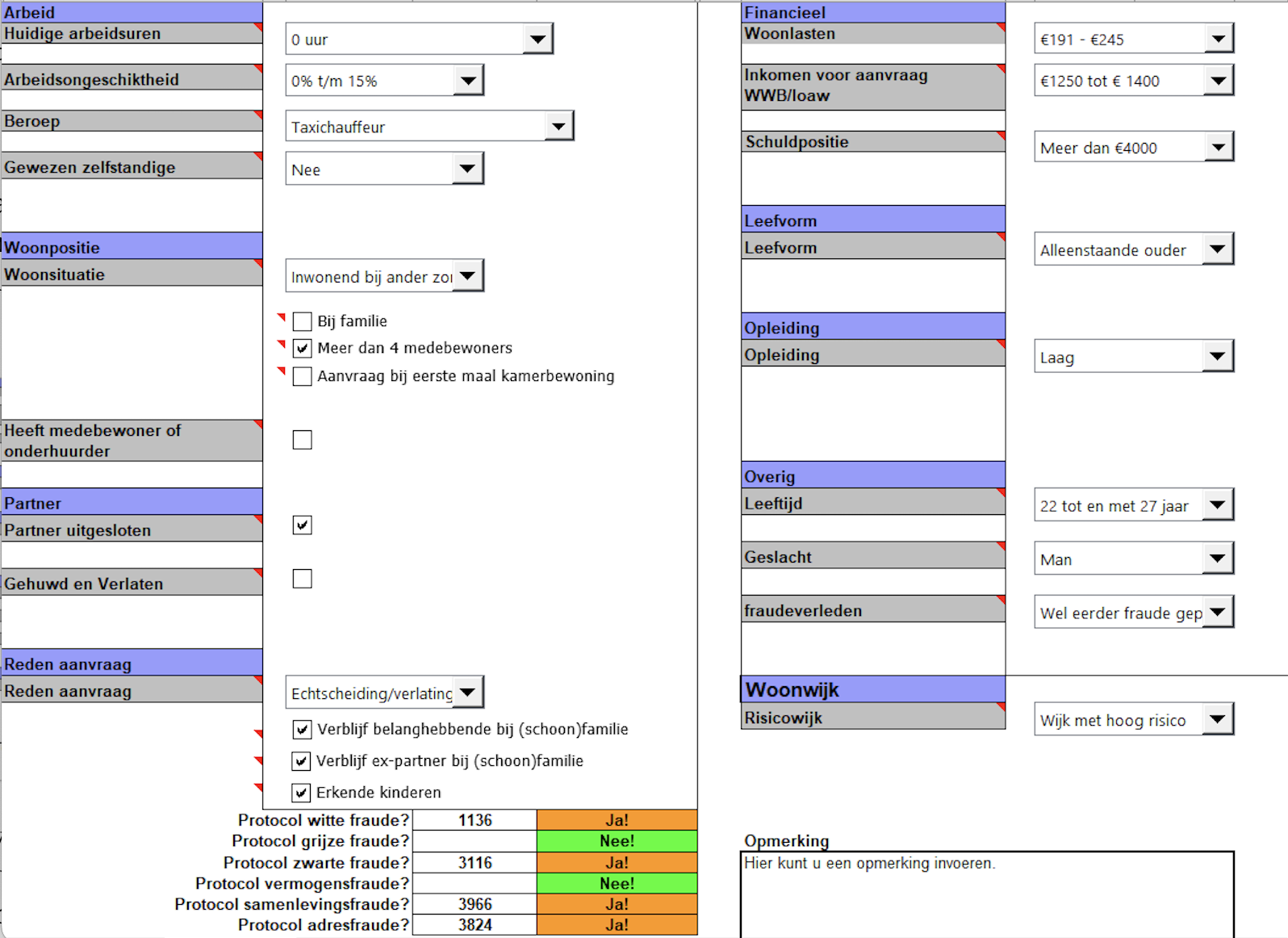Click the orange Ja! cell for adresfraude
The height and width of the screenshot is (938, 1288).
coord(617,925)
